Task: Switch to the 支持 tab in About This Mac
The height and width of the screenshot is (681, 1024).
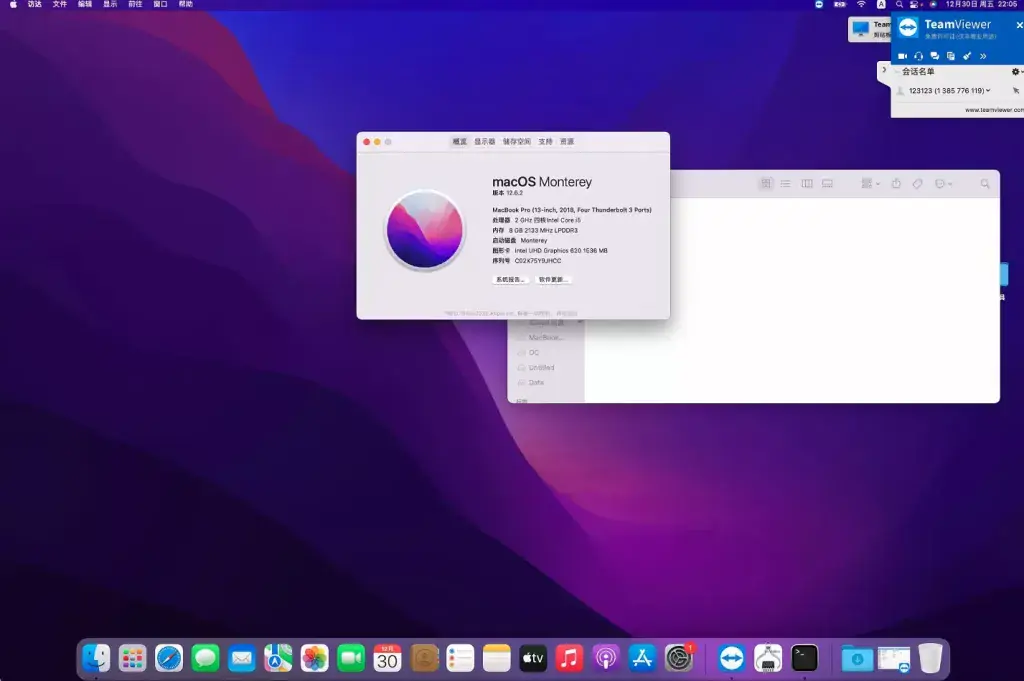Action: (x=545, y=142)
